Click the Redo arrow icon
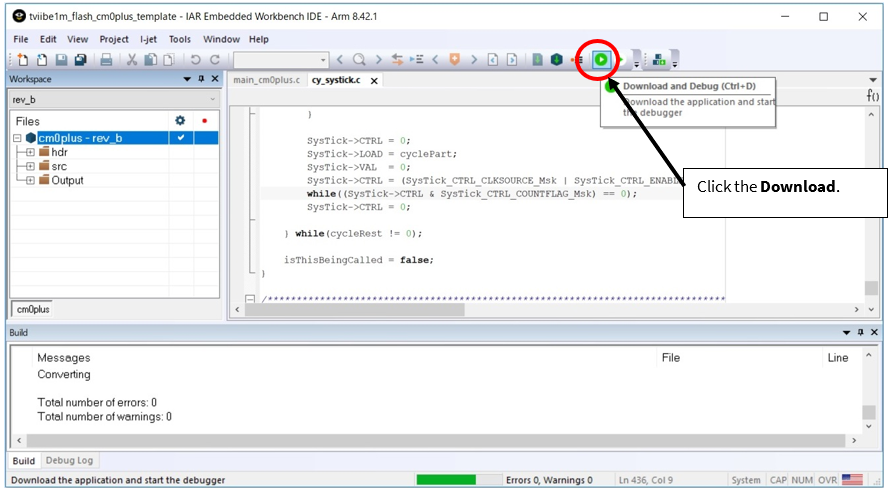This screenshot has width=889, height=494. pos(215,60)
